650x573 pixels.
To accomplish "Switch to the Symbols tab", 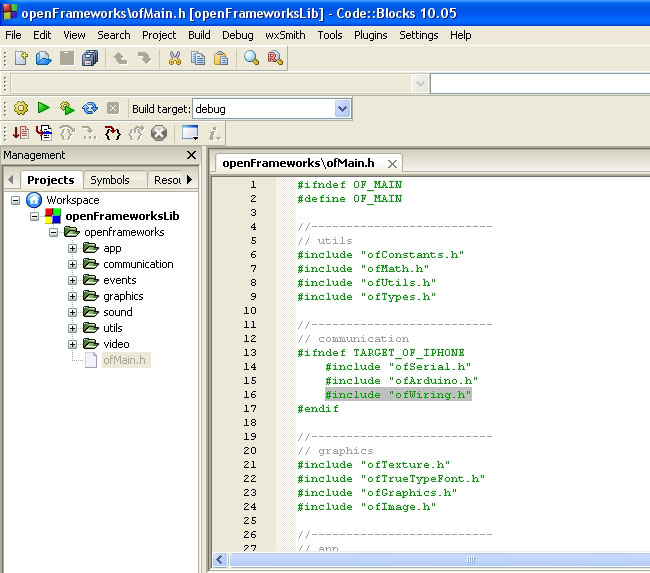I will (x=110, y=180).
